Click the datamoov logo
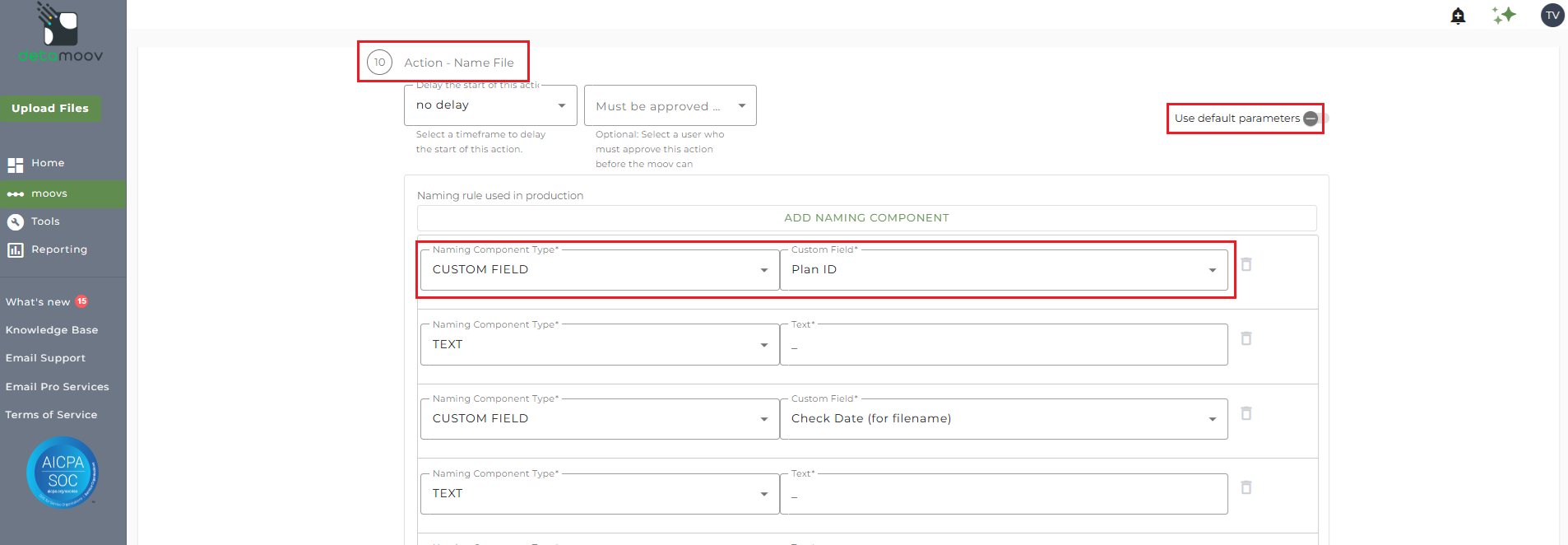 tap(61, 33)
